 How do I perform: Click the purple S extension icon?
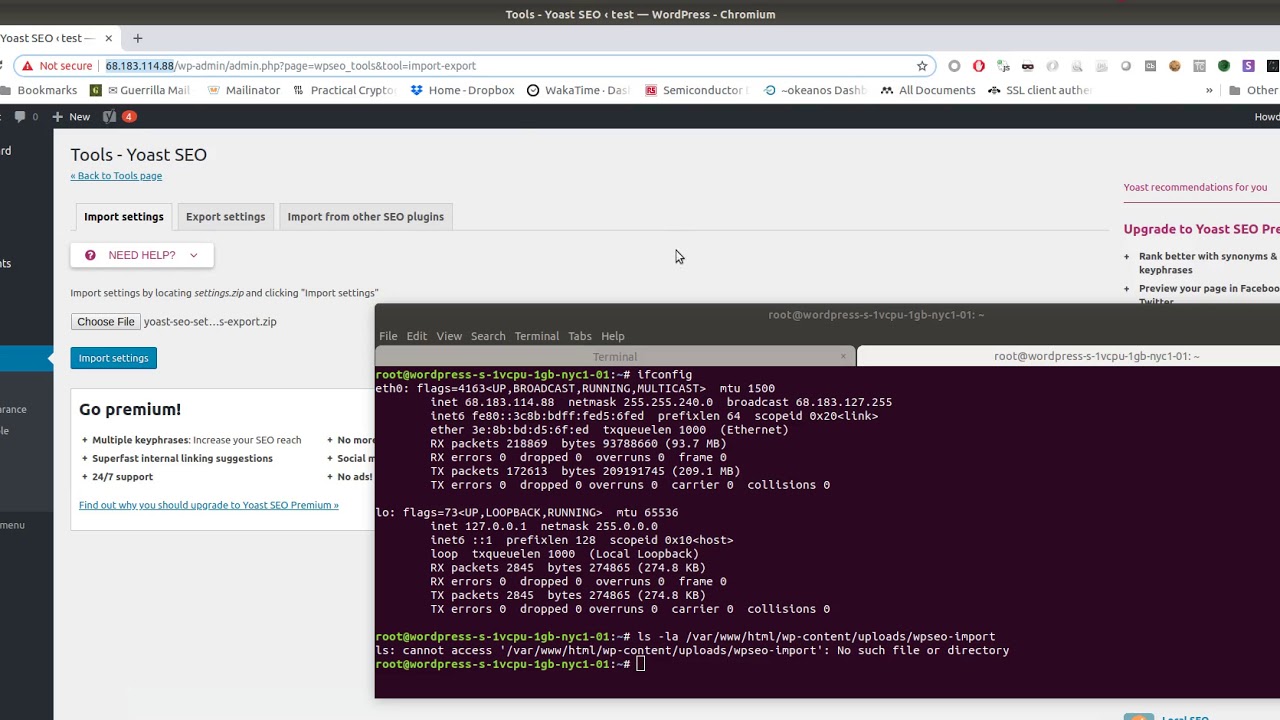pyautogui.click(x=1248, y=66)
